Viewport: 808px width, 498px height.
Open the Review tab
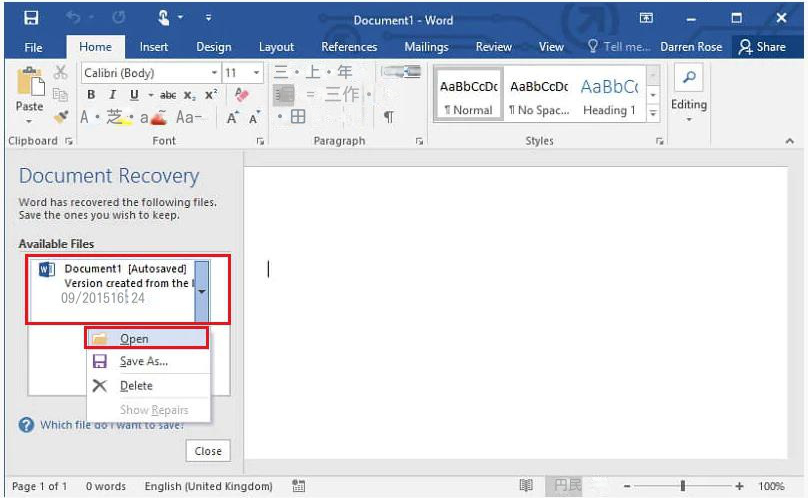(x=493, y=47)
